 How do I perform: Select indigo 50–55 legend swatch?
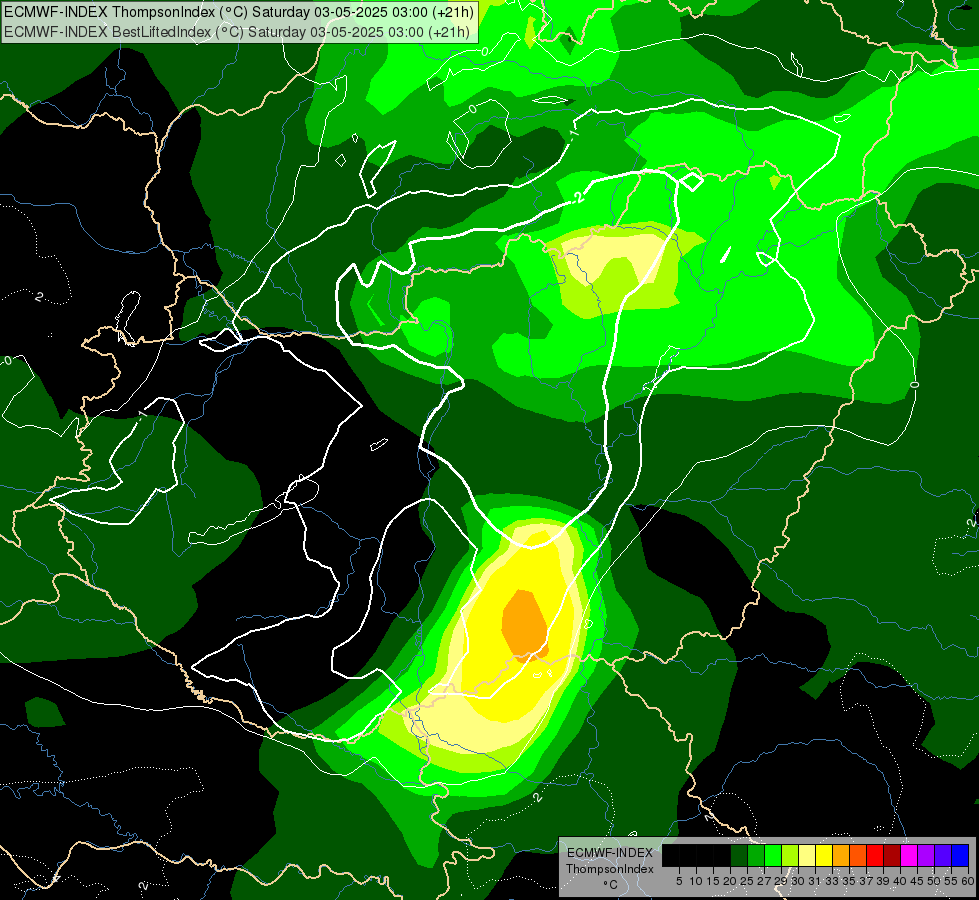click(943, 855)
